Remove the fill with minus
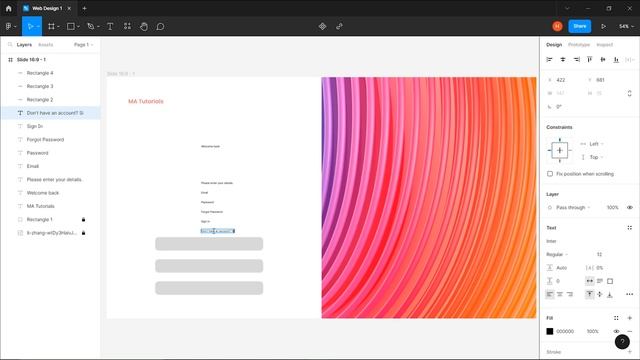The image size is (640, 360). click(629, 331)
